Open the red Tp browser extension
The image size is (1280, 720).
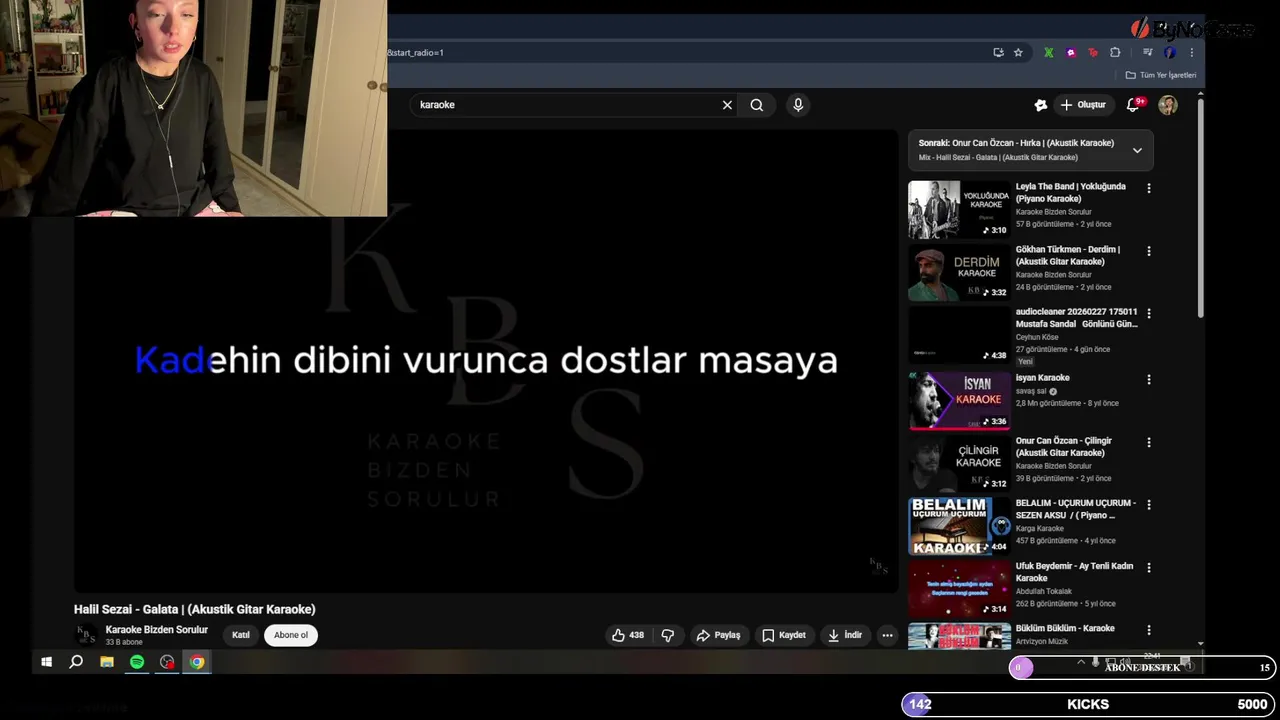(1093, 53)
